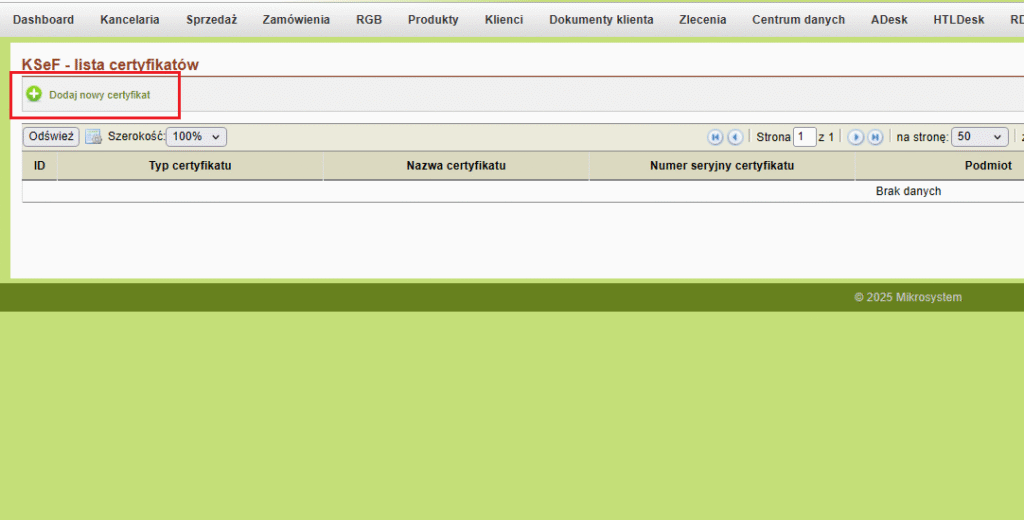
Task: Click the column settings icon beside Odśwież
Action: tap(93, 137)
